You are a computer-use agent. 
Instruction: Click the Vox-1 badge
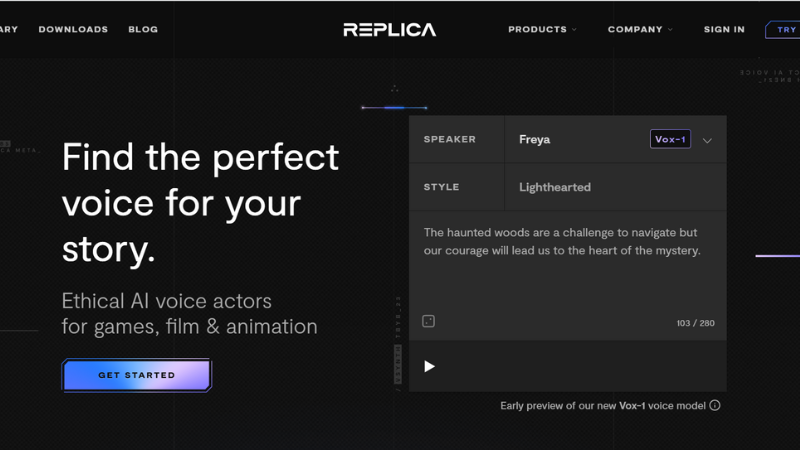(670, 139)
